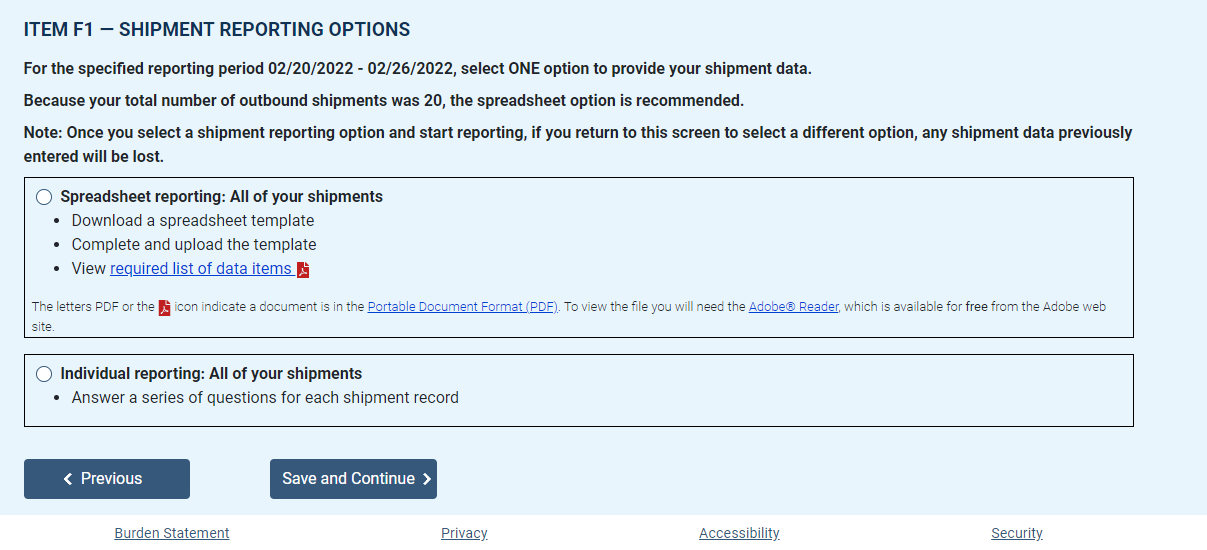Screen dimensions: 1207x550
Task: Select the Spreadsheet reporting radio button
Action: pyautogui.click(x=44, y=197)
